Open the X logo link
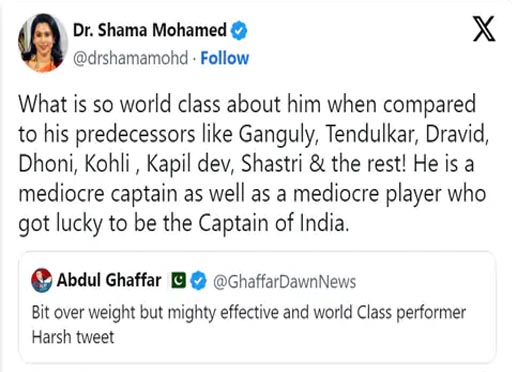 coord(484,29)
